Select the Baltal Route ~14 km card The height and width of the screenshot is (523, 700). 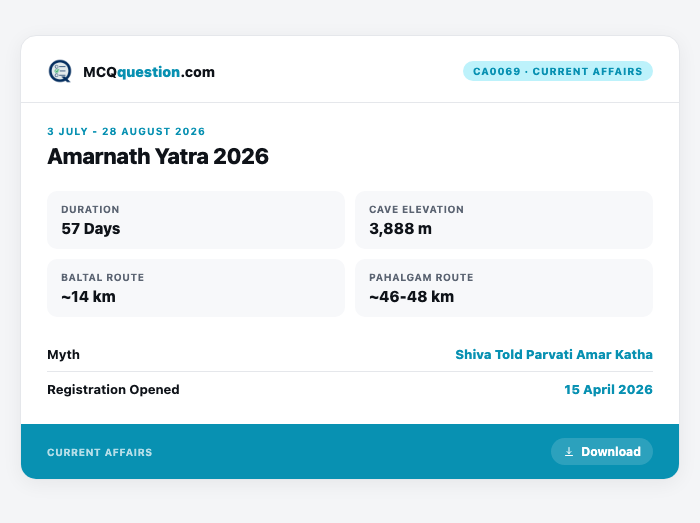pos(196,288)
